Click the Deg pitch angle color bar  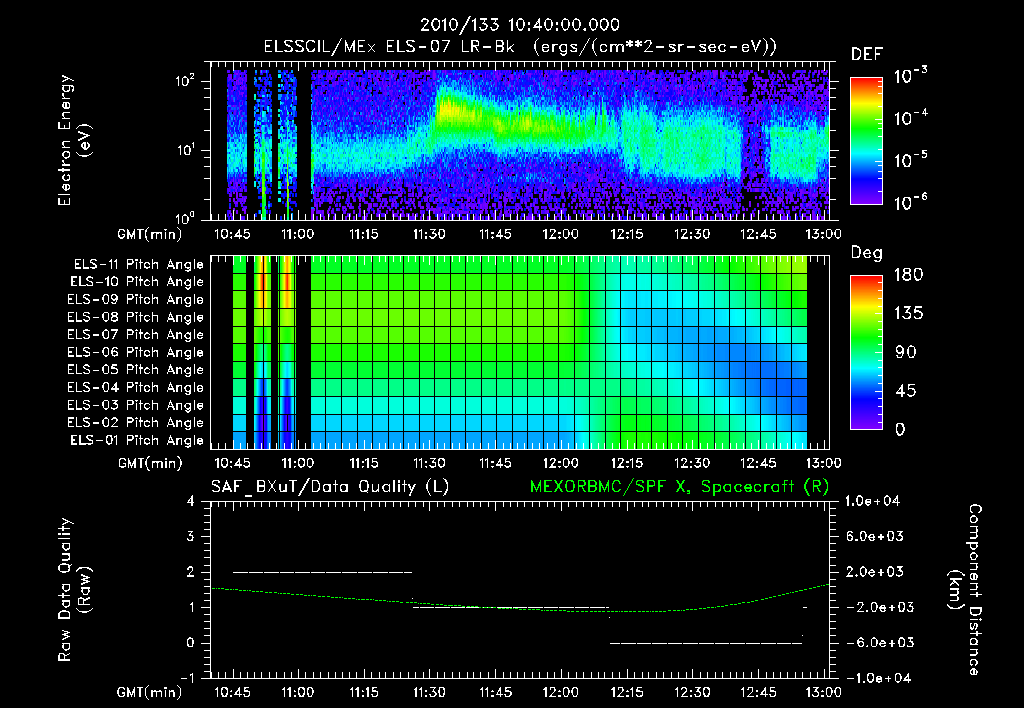tap(866, 352)
